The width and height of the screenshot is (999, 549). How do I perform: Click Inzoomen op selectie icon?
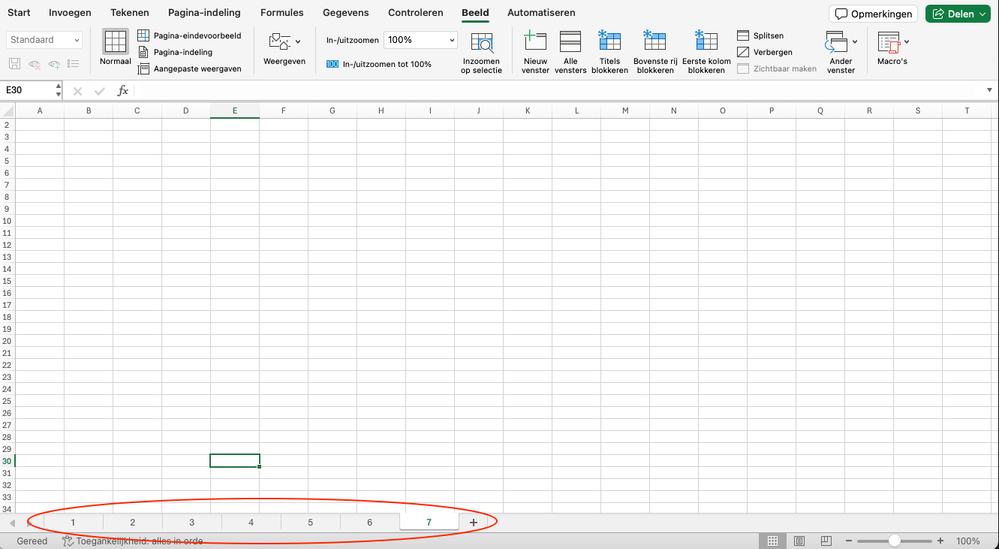[x=482, y=43]
